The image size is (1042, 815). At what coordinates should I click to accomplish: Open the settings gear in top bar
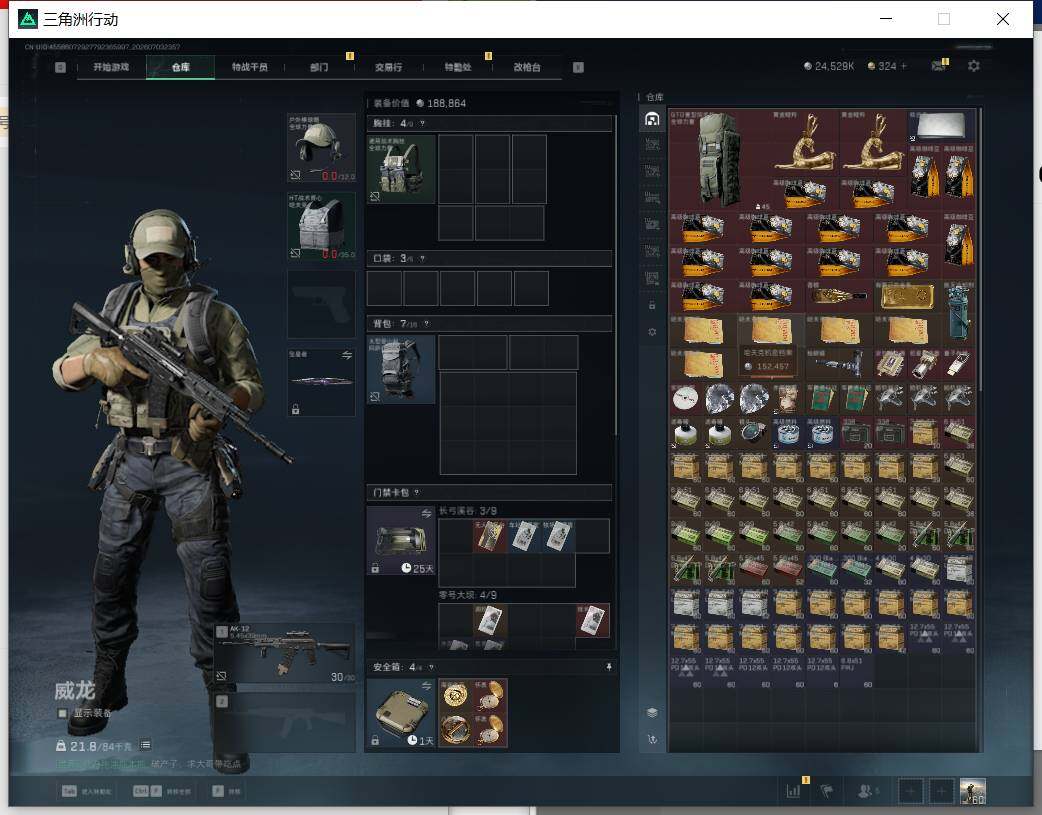point(974,66)
